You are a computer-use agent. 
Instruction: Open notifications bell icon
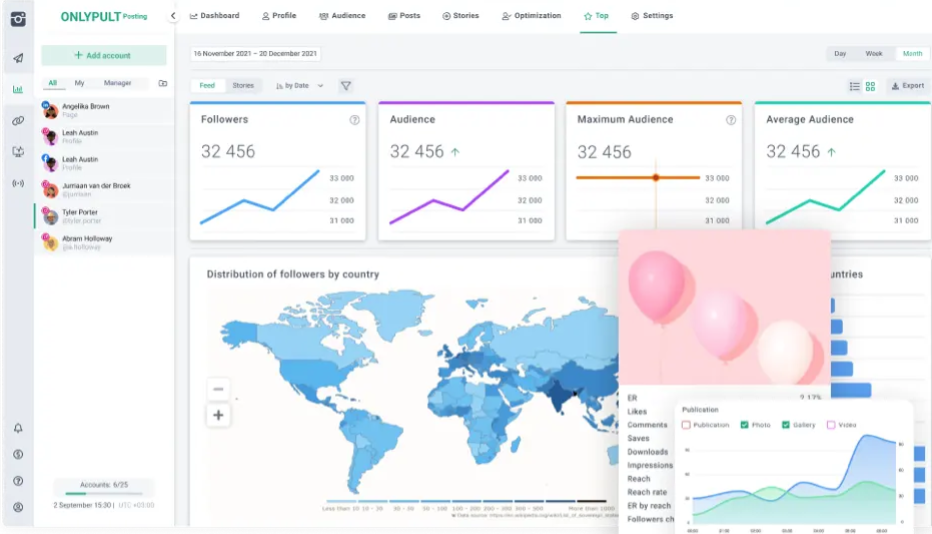(x=18, y=428)
